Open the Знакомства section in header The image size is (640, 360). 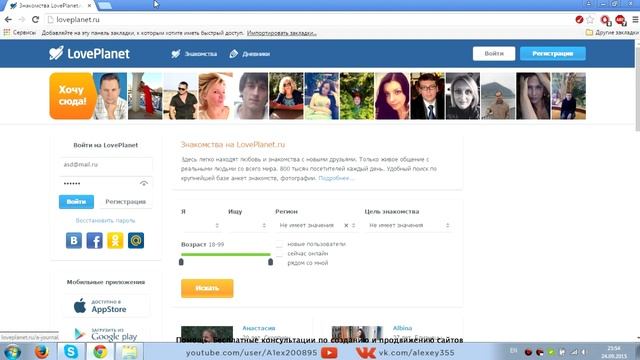point(194,54)
